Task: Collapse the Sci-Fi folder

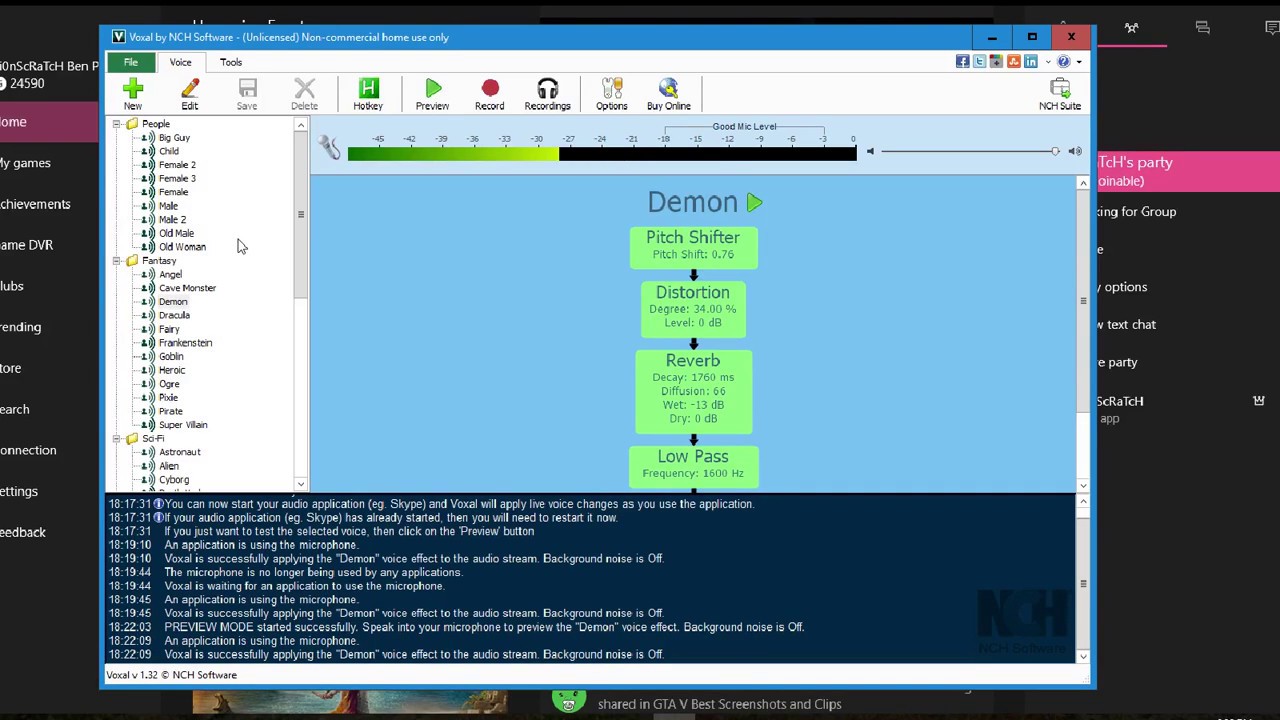Action: pyautogui.click(x=116, y=439)
